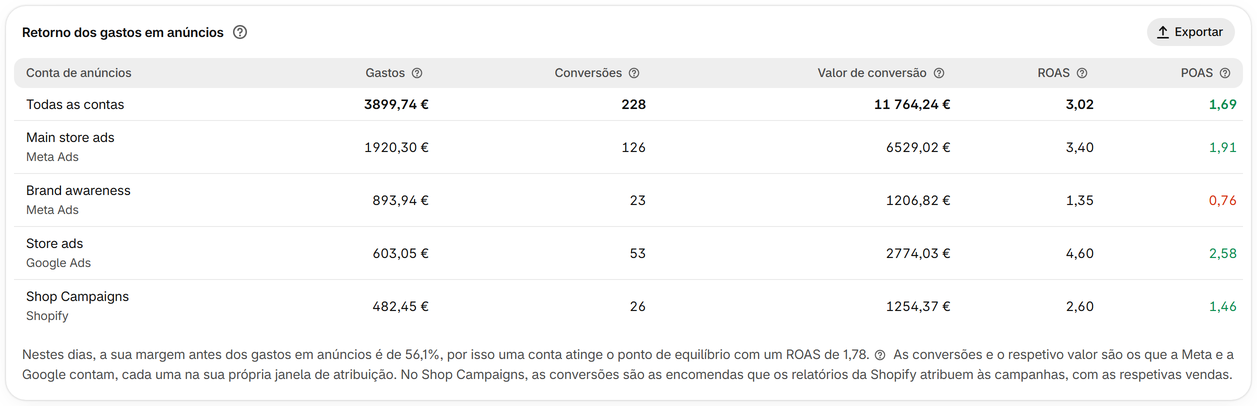The height and width of the screenshot is (406, 1257).
Task: Click the red 0,76 POAS value
Action: (1222, 200)
